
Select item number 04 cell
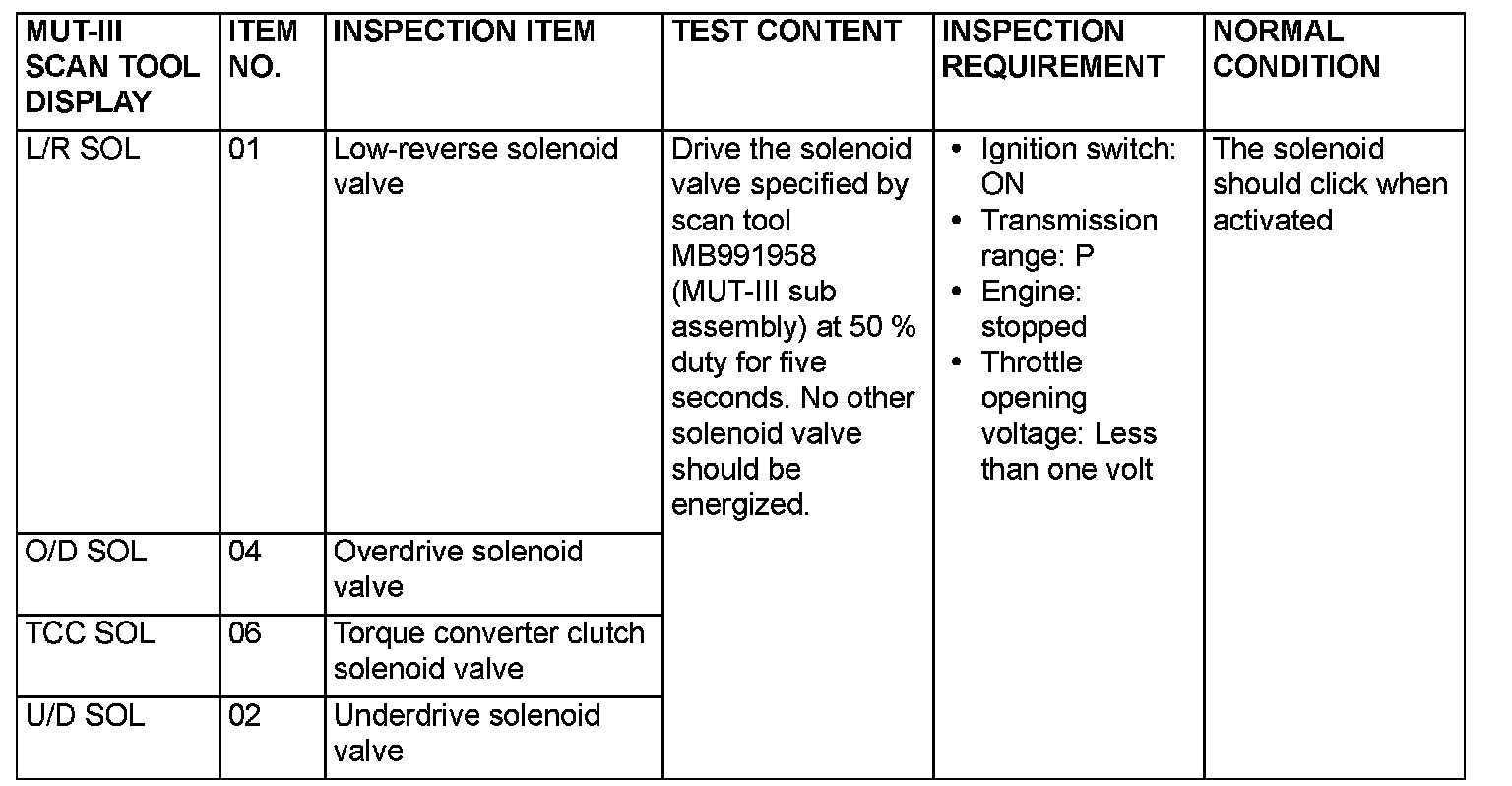(245, 552)
